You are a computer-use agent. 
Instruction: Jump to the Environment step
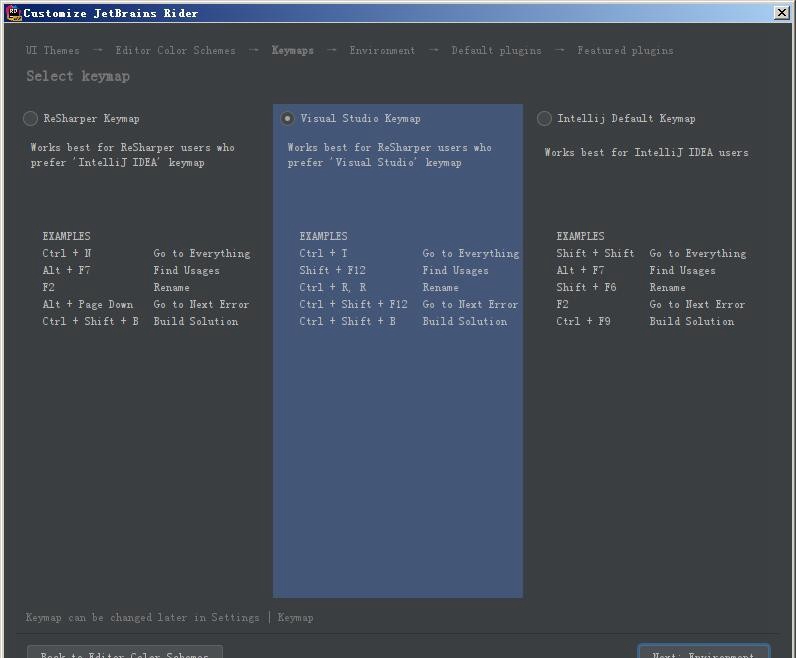pos(382,50)
